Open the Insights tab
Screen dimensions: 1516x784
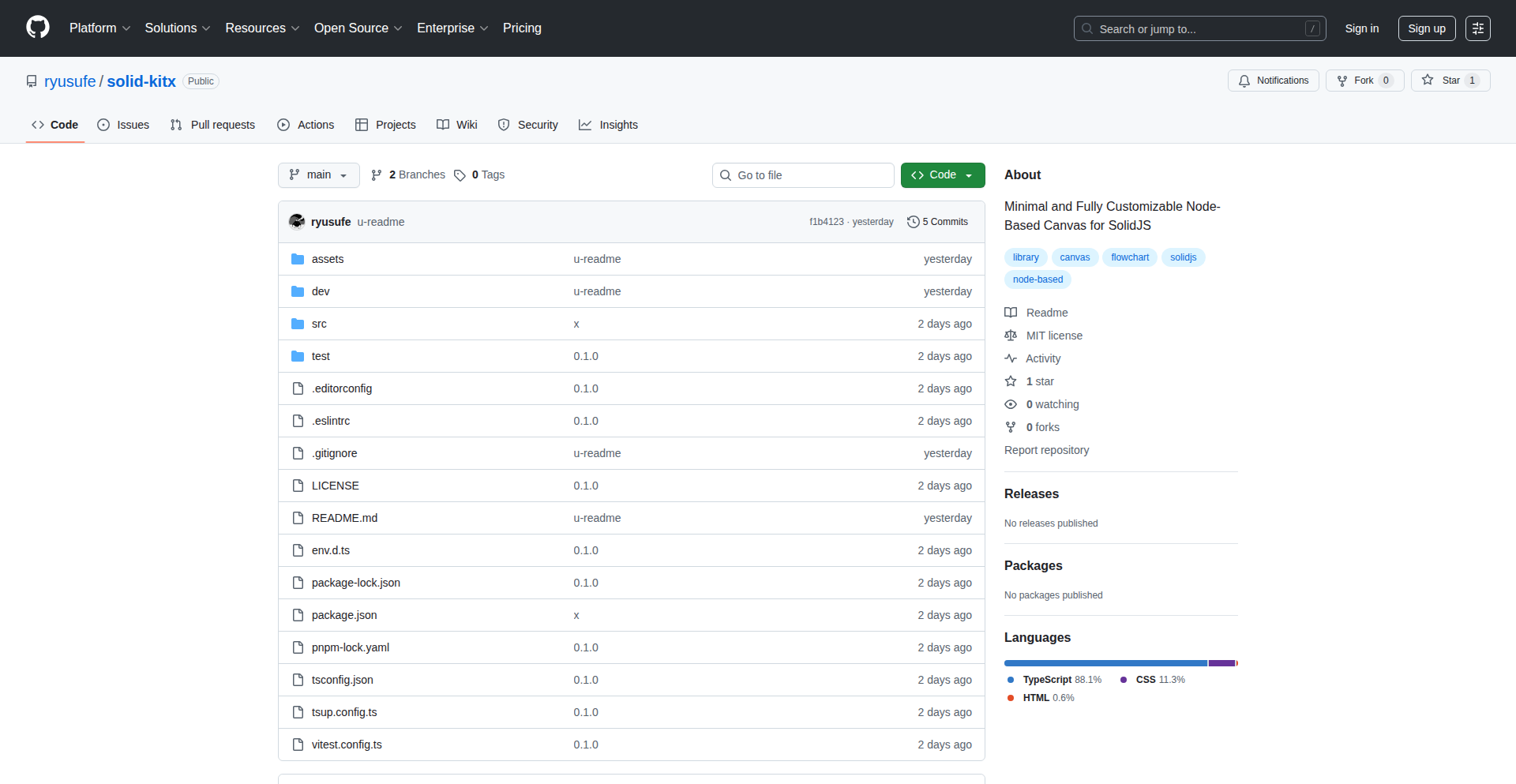tap(608, 124)
